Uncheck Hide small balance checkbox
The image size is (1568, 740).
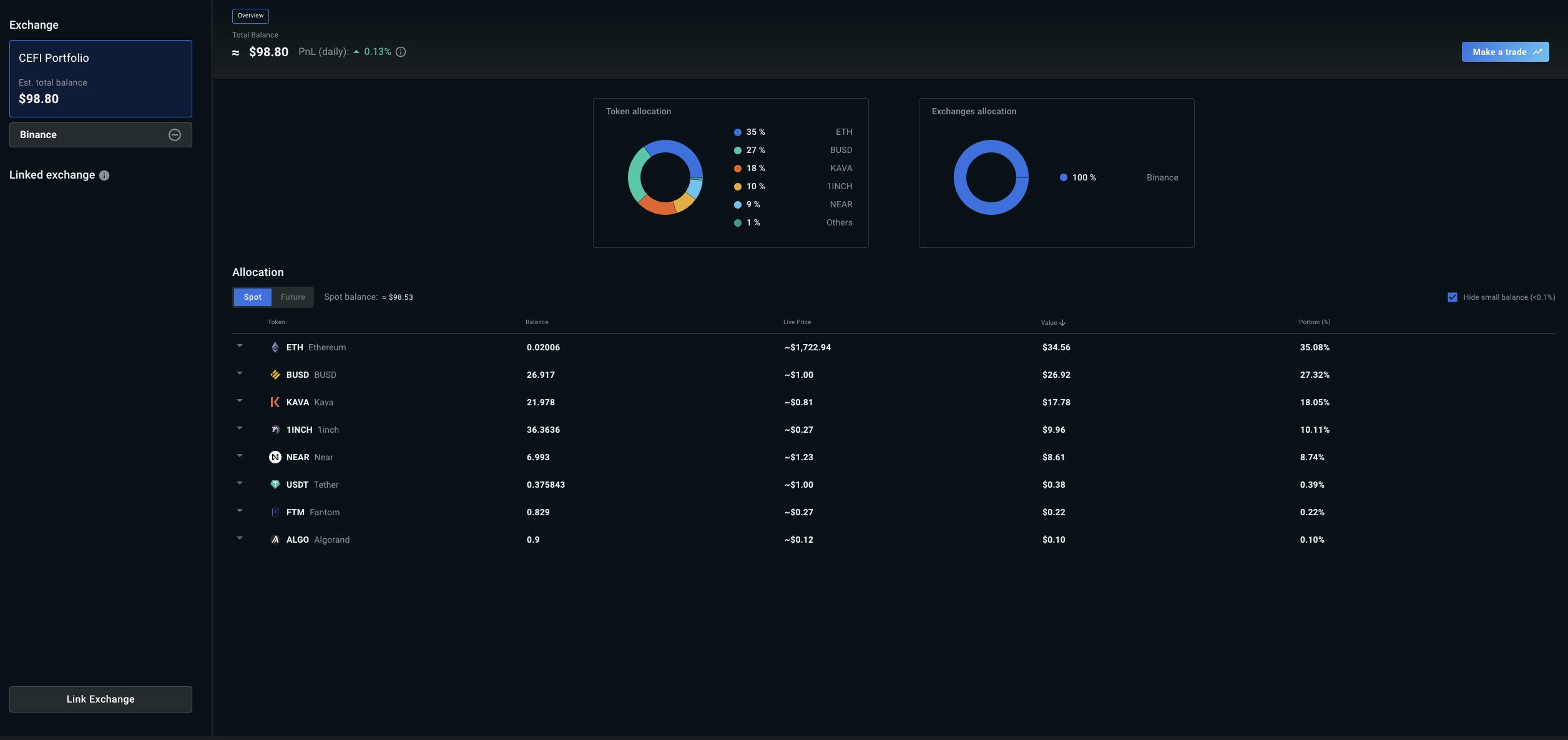tap(1453, 297)
